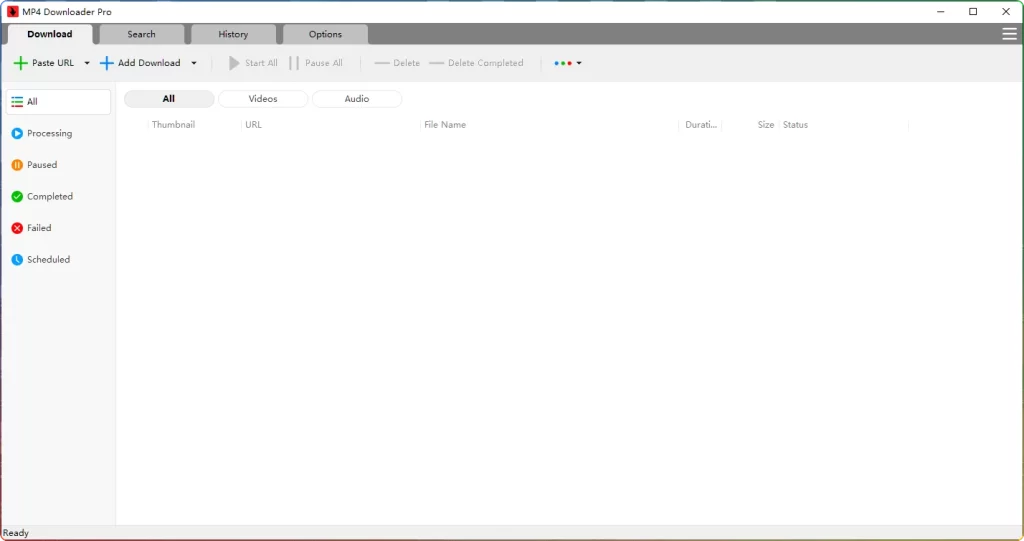Switch to the Search tab
The image size is (1024, 541).
[142, 34]
